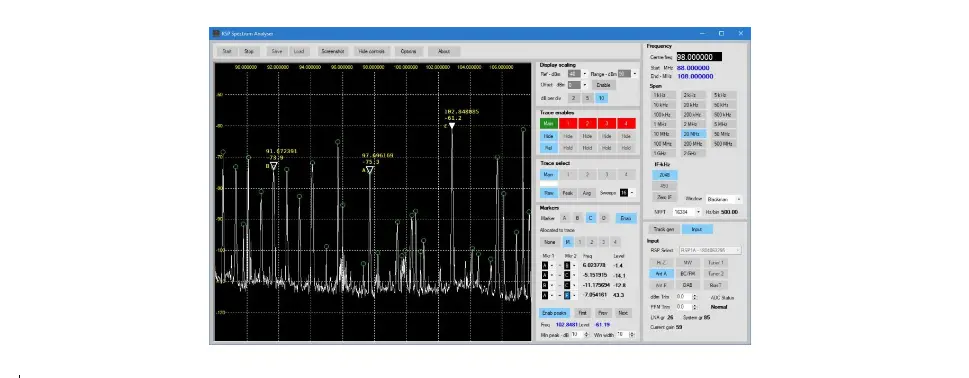969x378 pixels.
Task: Click the Save toolbar button
Action: pos(277,52)
